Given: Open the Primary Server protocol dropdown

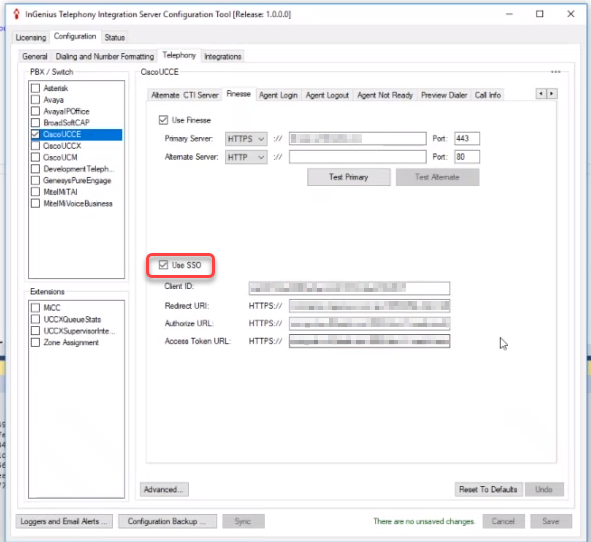Looking at the screenshot, I should coord(246,139).
